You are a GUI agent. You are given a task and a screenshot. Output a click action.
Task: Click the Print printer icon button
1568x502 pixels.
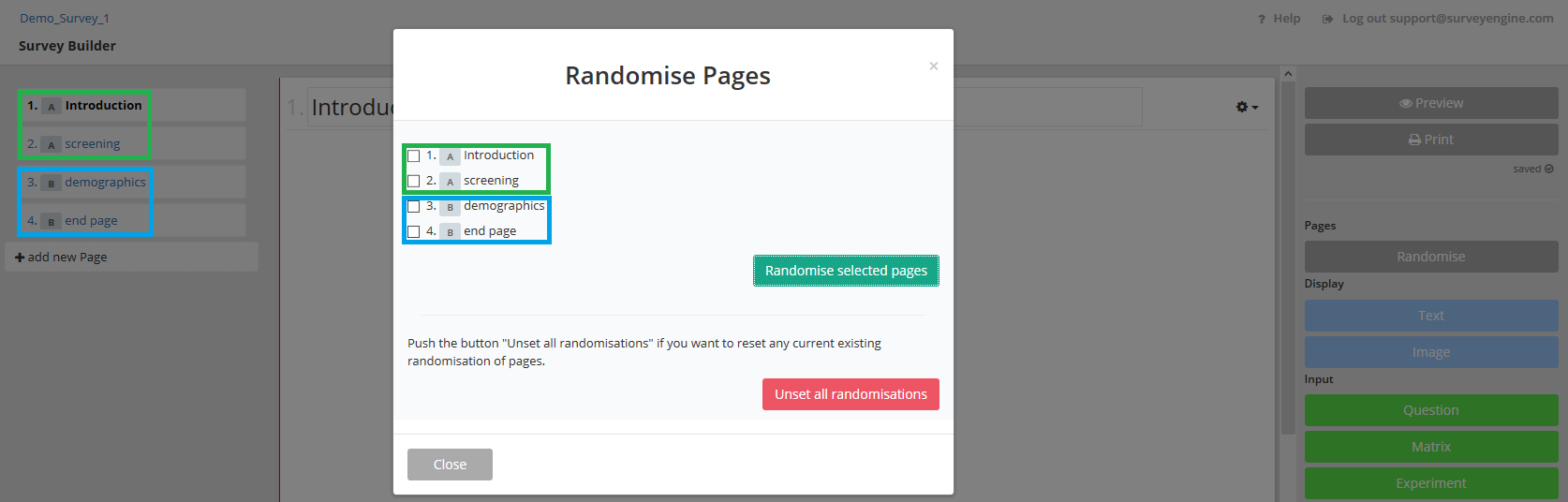[x=1431, y=140]
